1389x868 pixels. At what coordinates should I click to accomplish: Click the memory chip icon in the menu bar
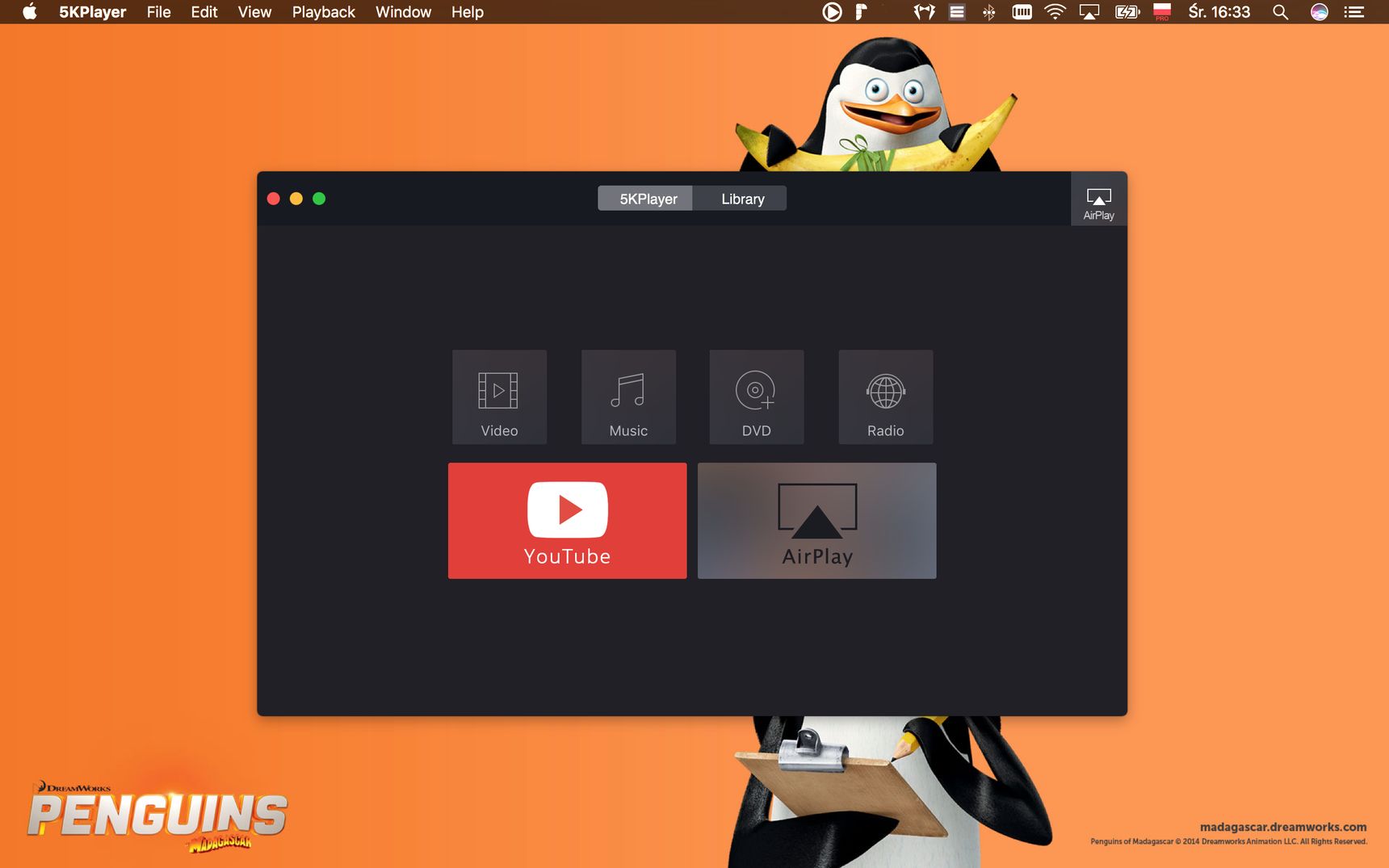point(1022,12)
